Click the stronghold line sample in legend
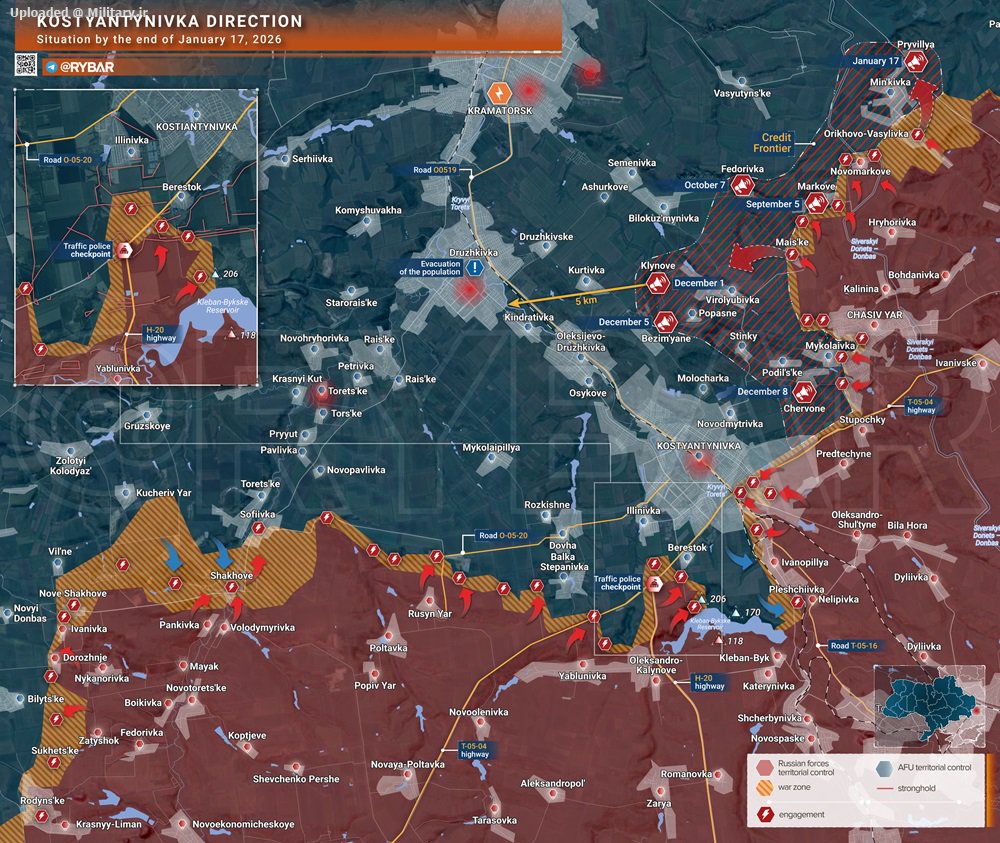1000x843 pixels. click(x=884, y=789)
